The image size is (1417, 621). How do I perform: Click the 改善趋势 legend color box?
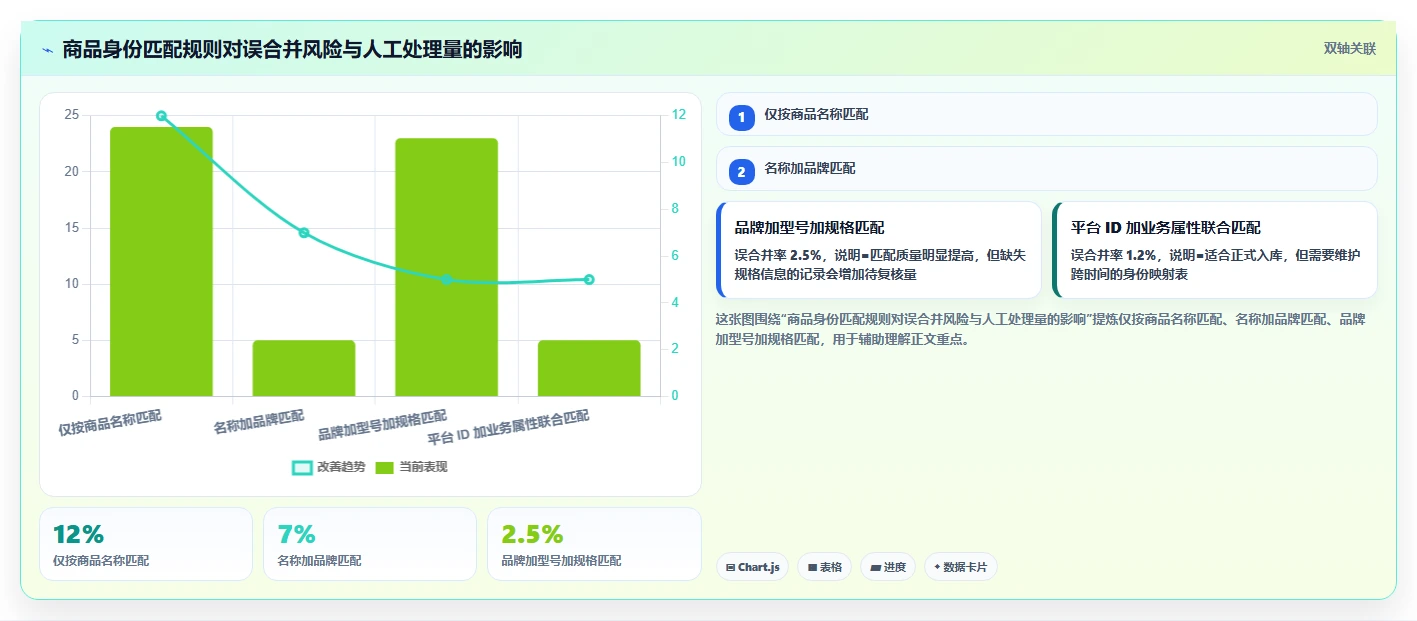click(x=302, y=467)
